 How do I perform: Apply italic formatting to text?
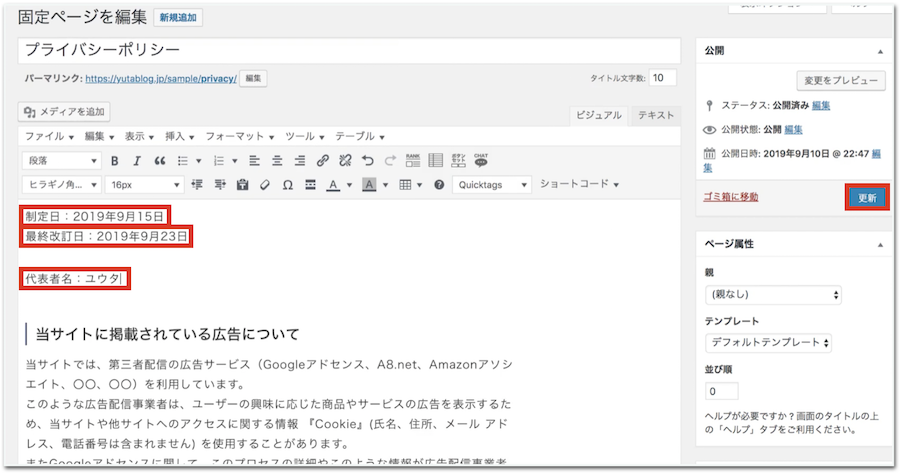coord(137,161)
